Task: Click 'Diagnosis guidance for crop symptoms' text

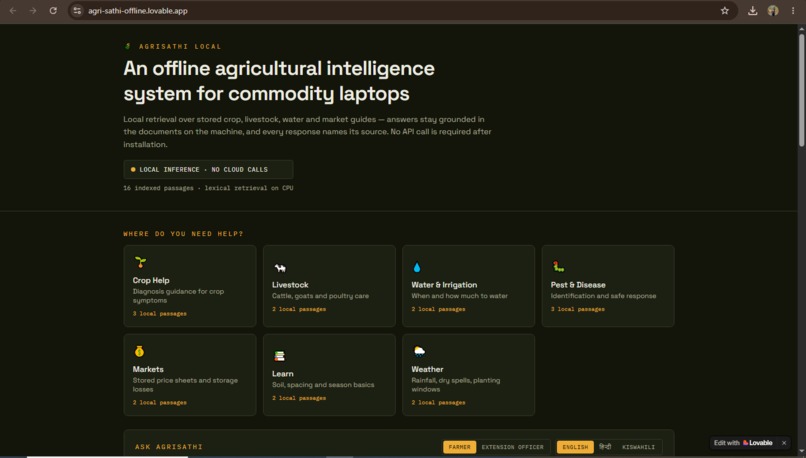Action: pyautogui.click(x=178, y=296)
